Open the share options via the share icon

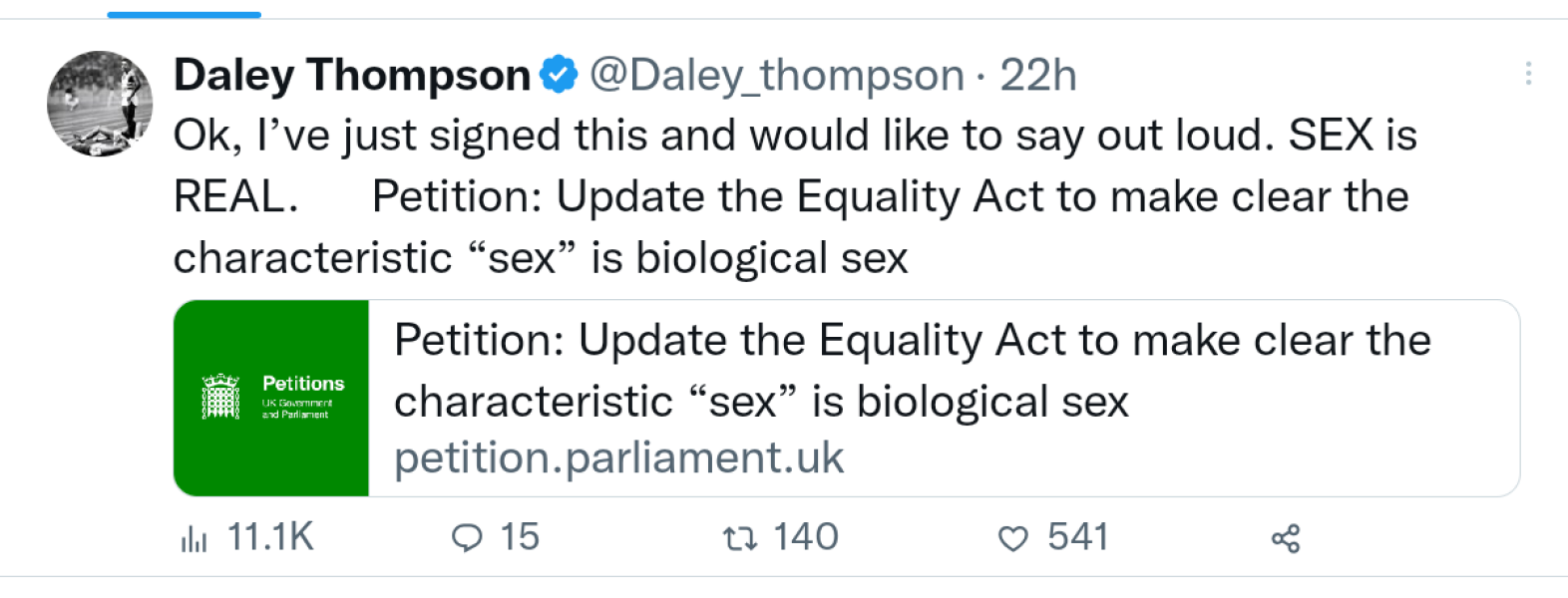[1285, 537]
